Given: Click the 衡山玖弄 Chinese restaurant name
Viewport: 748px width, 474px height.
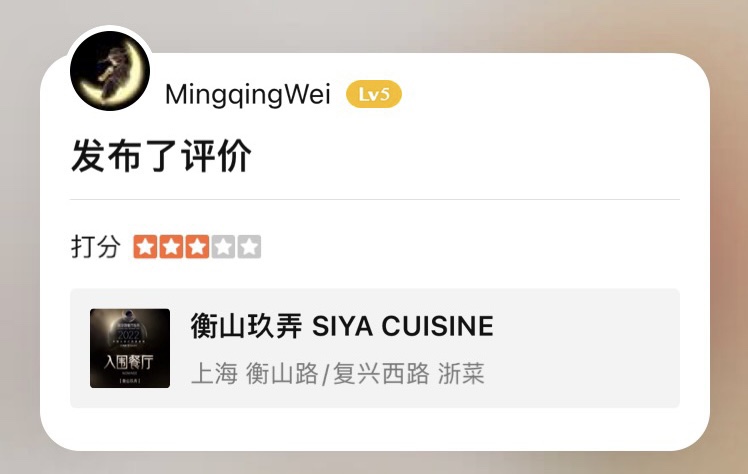Looking at the screenshot, I should point(246,326).
